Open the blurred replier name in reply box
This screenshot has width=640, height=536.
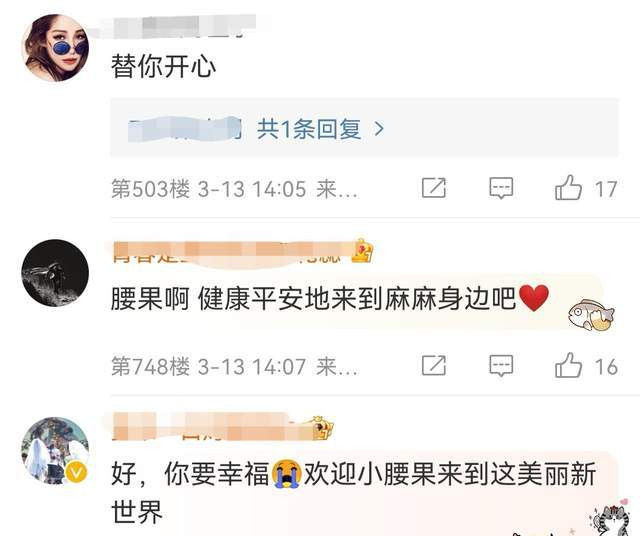click(x=184, y=129)
